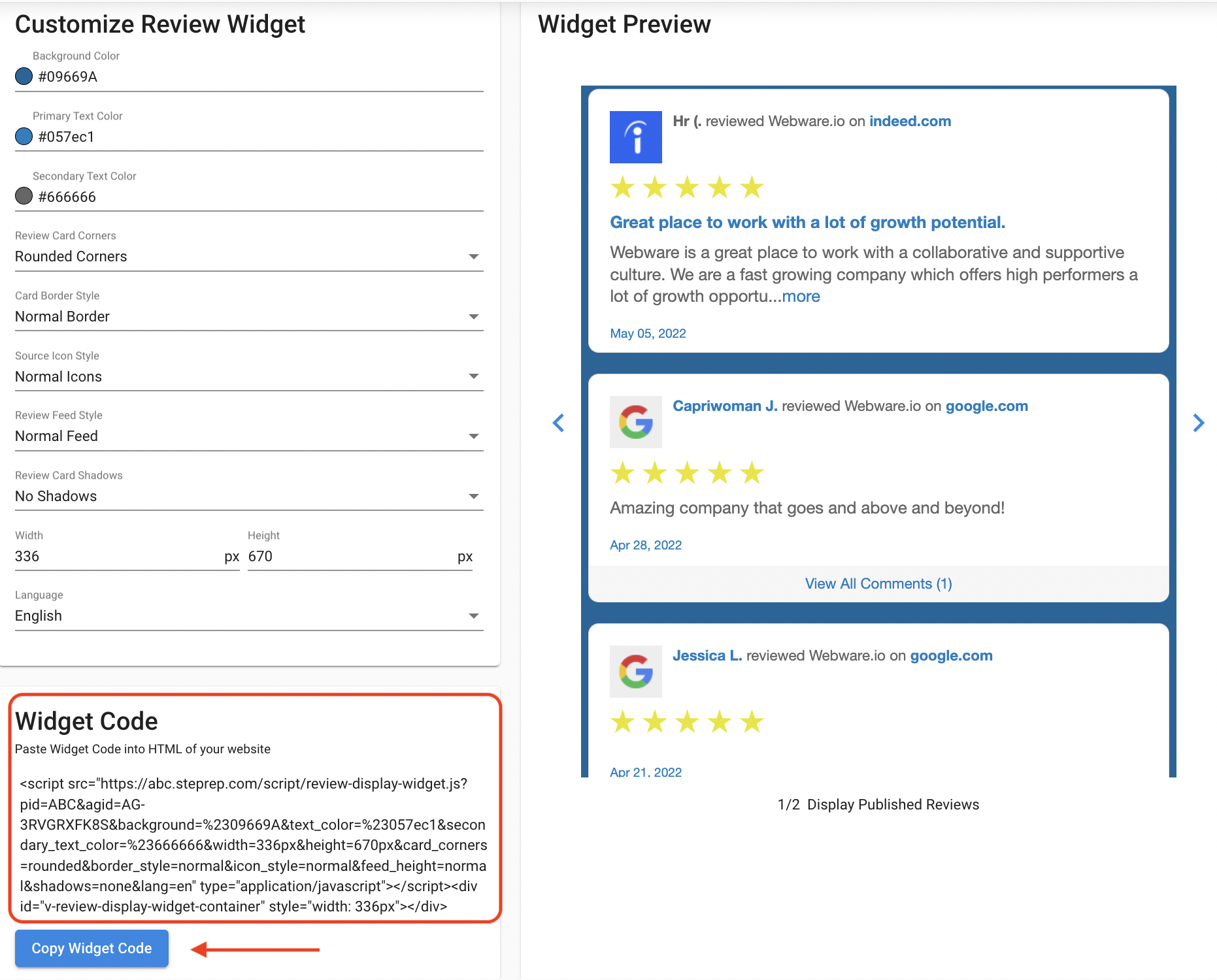Click Google icon beside Jessica L. review
This screenshot has width=1217, height=980.
pyautogui.click(x=635, y=672)
